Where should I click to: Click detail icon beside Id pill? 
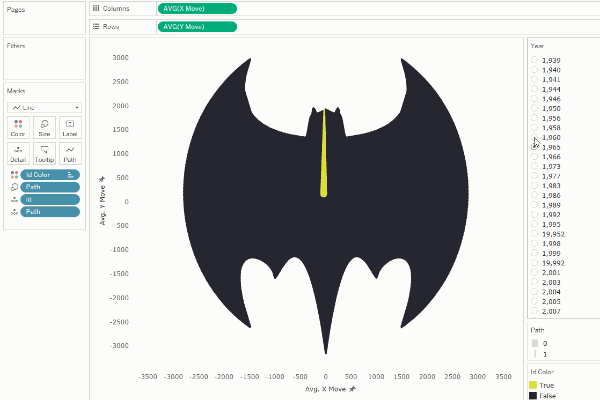(x=14, y=199)
